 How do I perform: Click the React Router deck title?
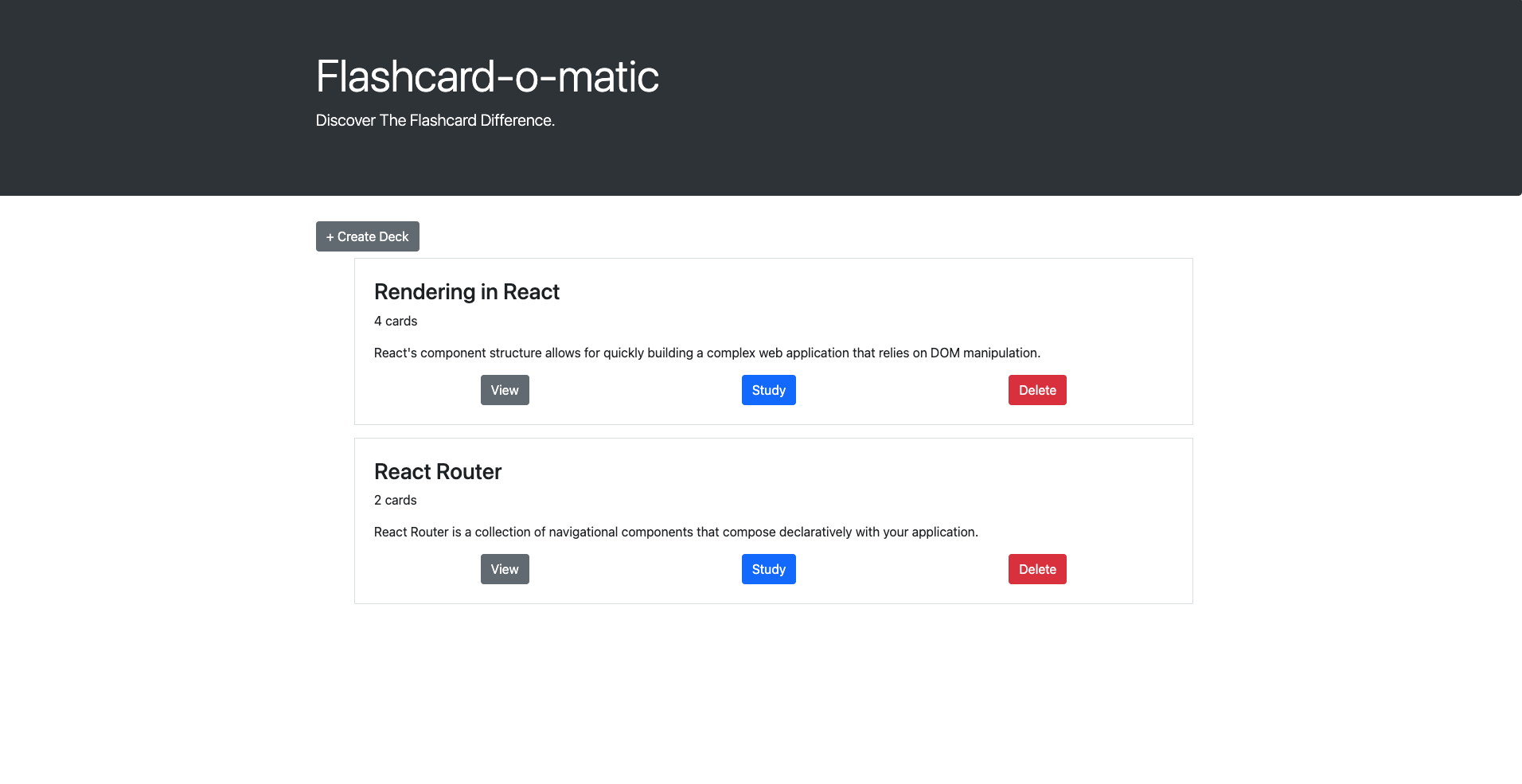pyautogui.click(x=438, y=471)
